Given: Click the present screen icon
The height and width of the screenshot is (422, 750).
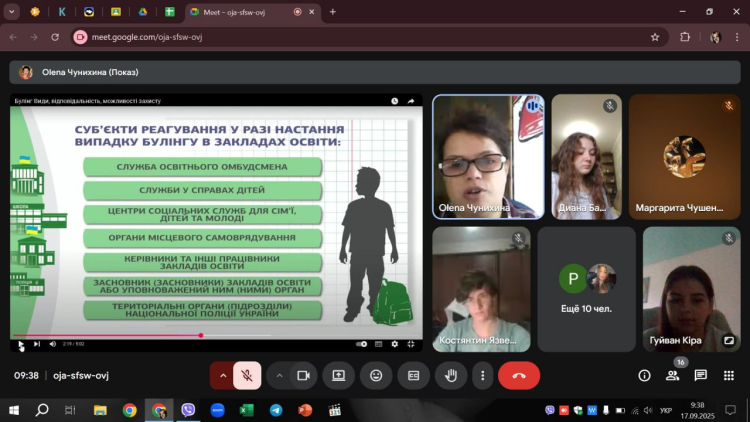Looking at the screenshot, I should coord(339,375).
